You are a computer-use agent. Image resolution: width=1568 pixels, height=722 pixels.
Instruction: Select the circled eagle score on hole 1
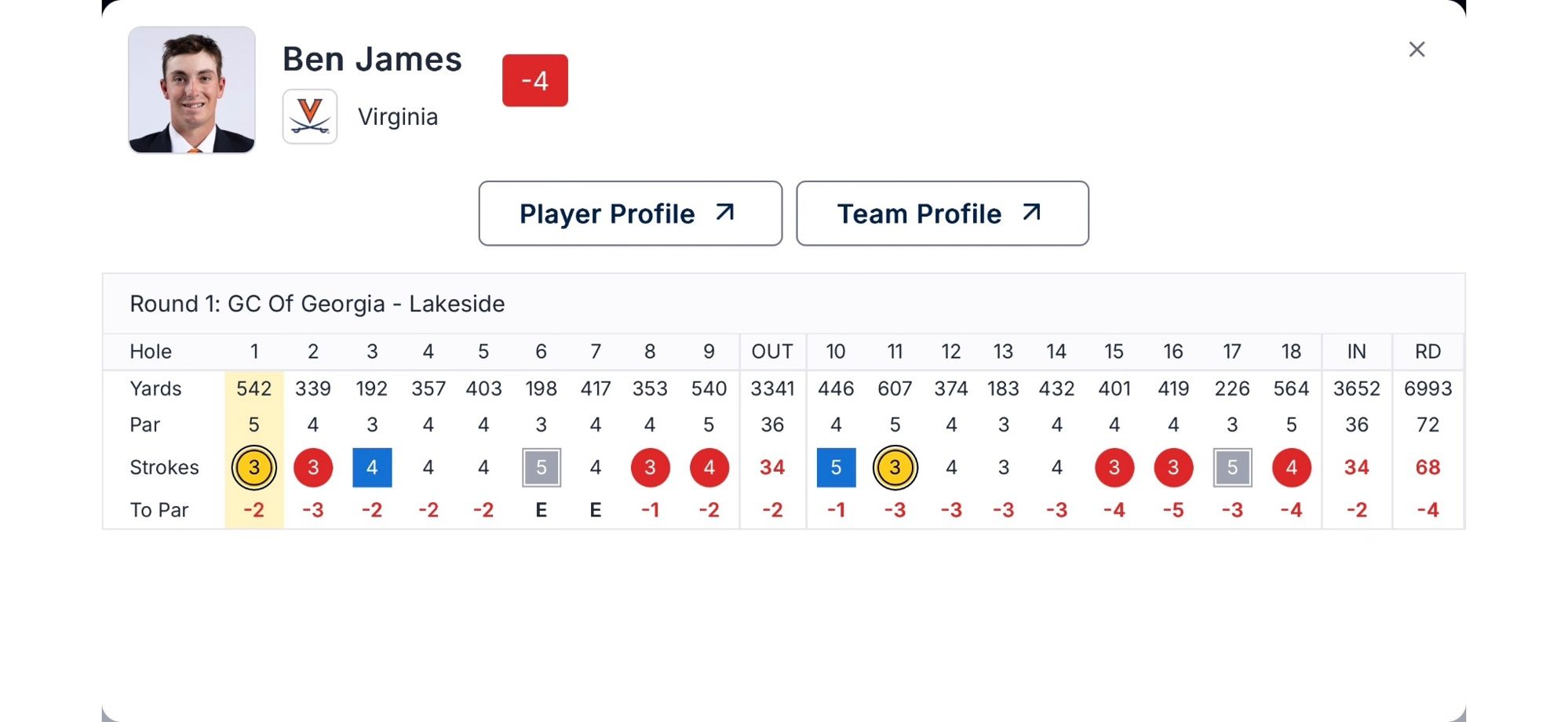(x=253, y=467)
